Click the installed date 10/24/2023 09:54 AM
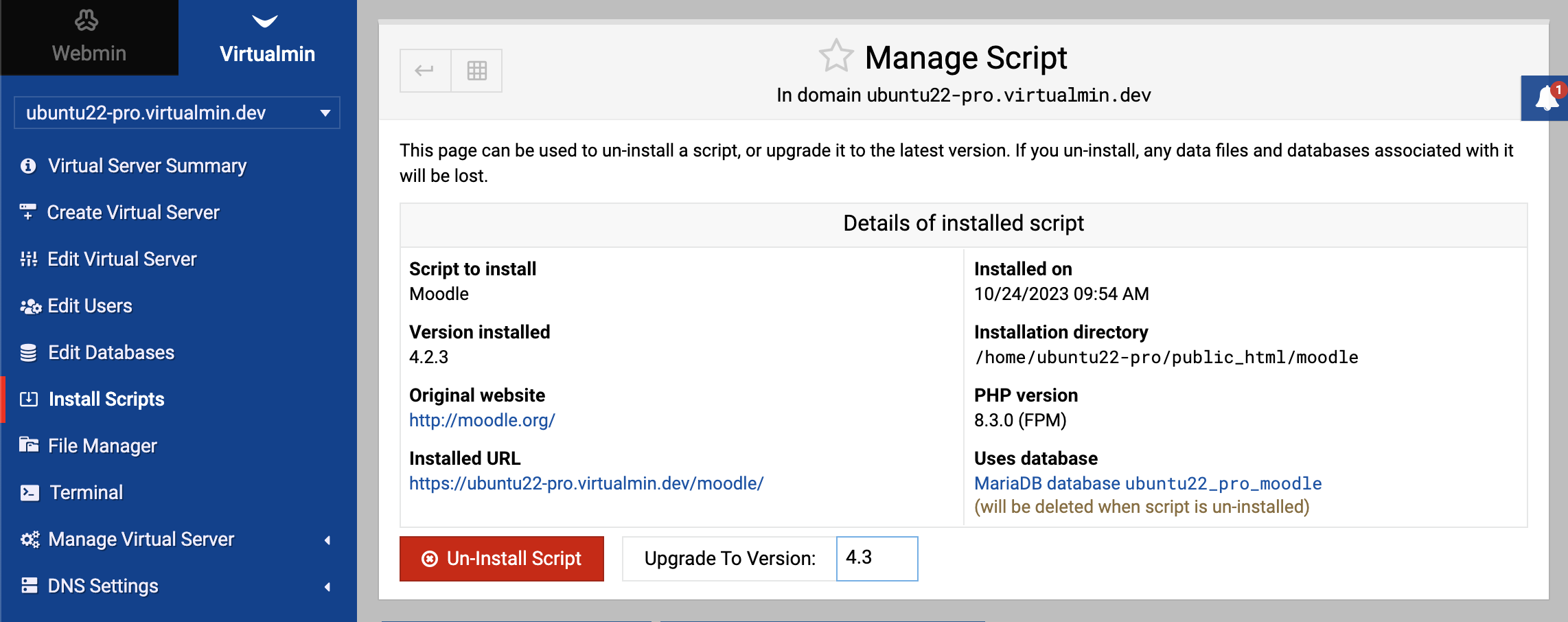The width and height of the screenshot is (1568, 622). [1061, 294]
